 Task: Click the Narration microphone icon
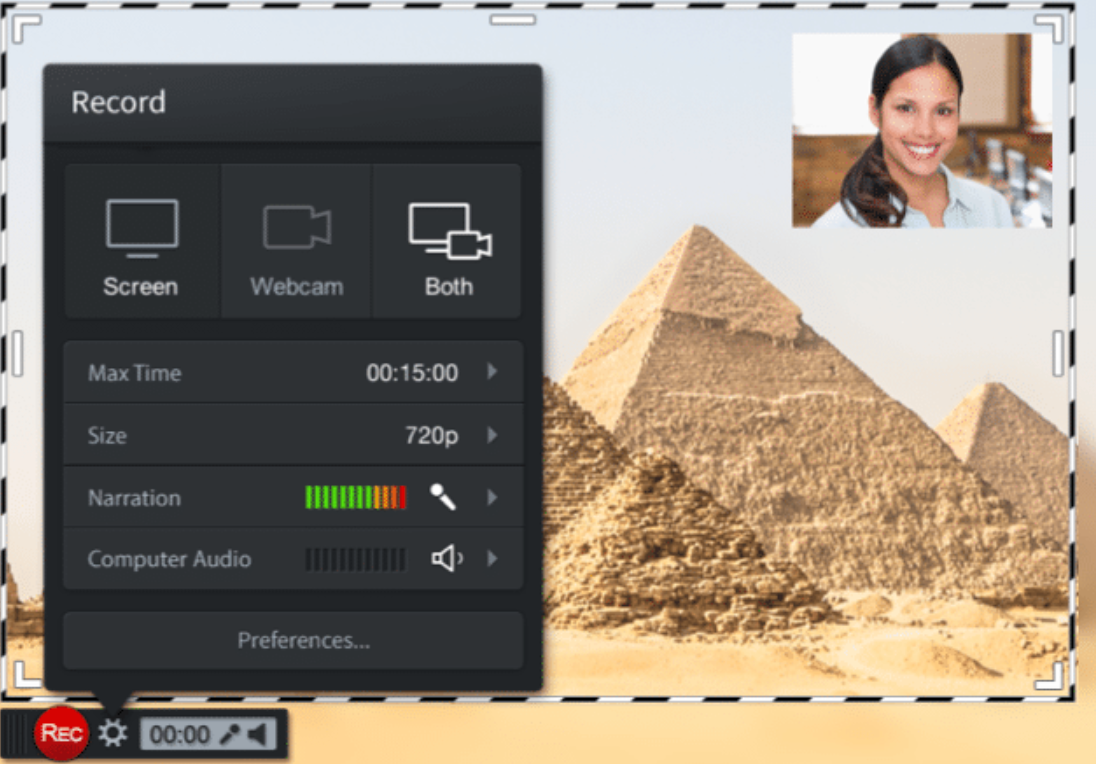click(x=444, y=497)
